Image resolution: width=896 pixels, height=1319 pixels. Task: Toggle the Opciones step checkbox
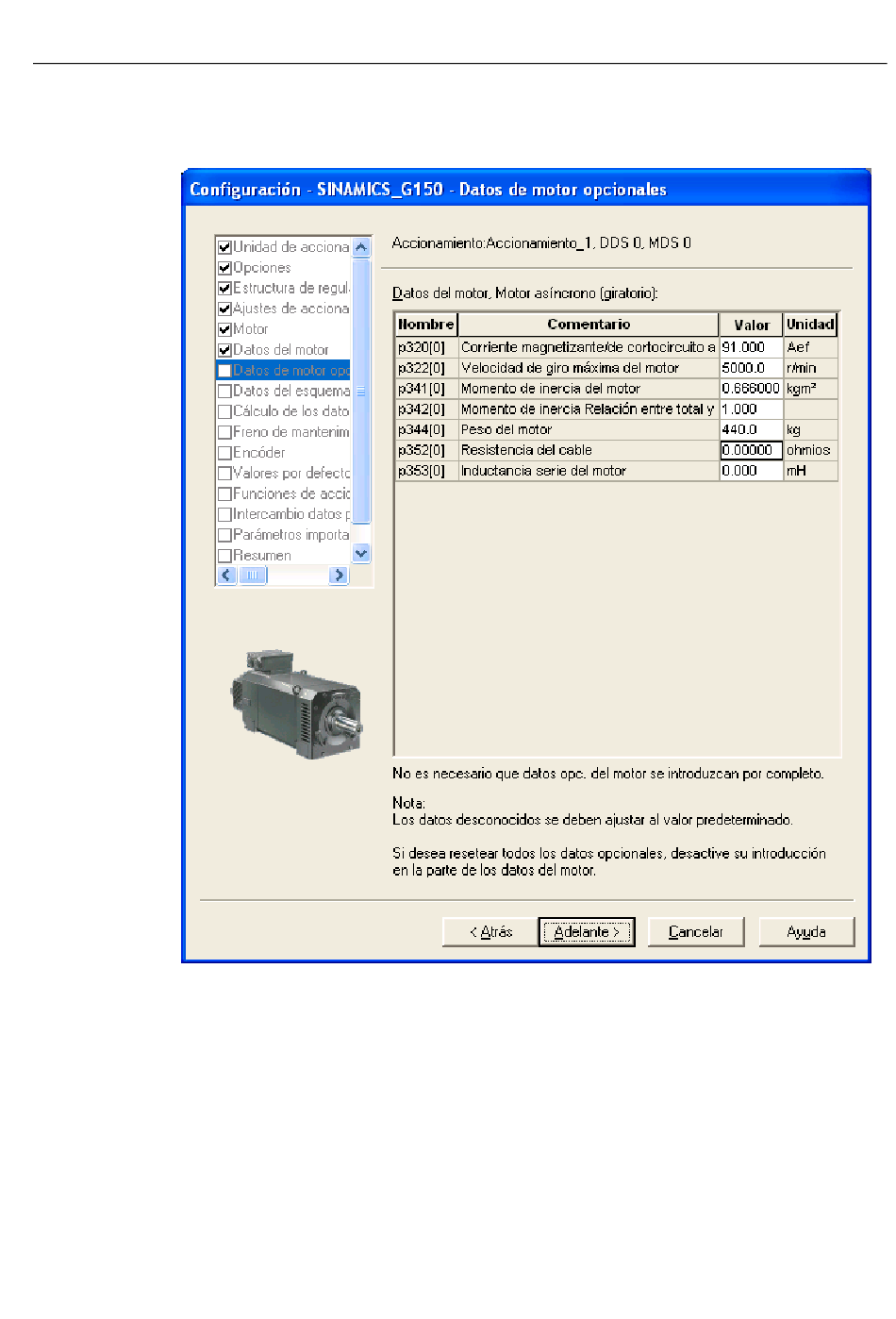click(224, 268)
